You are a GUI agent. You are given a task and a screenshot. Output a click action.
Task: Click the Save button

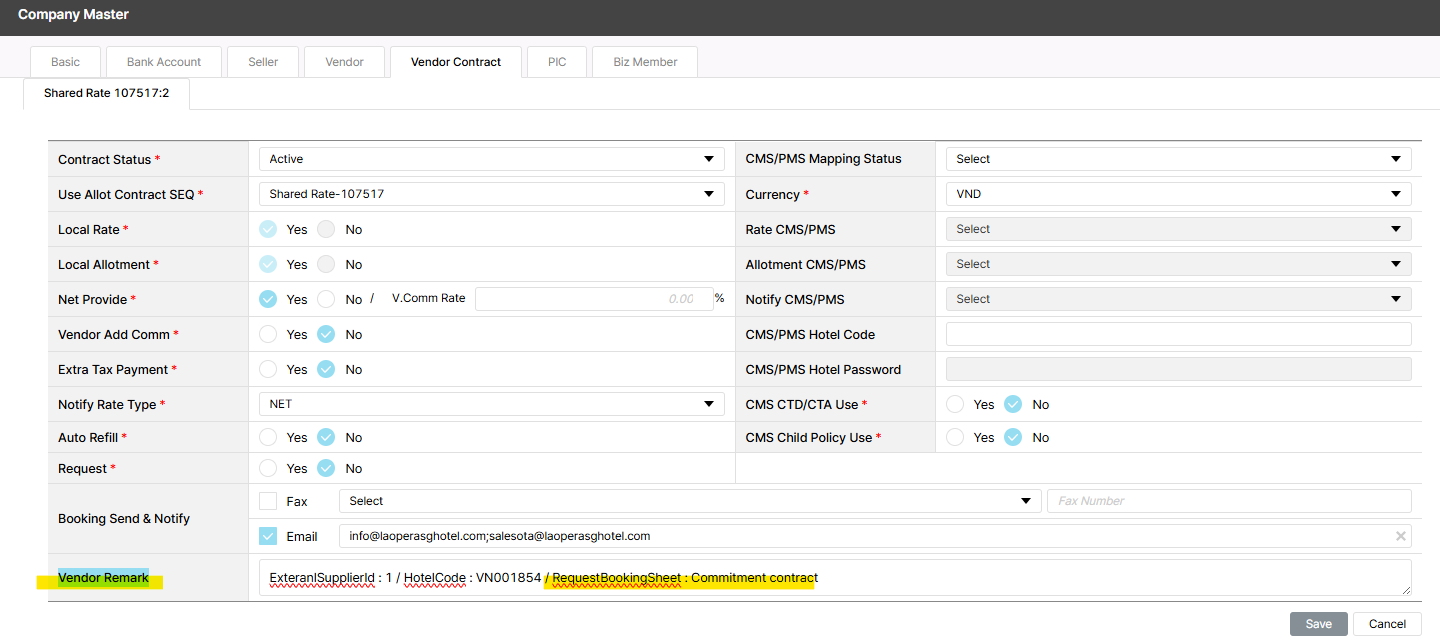[x=1318, y=624]
